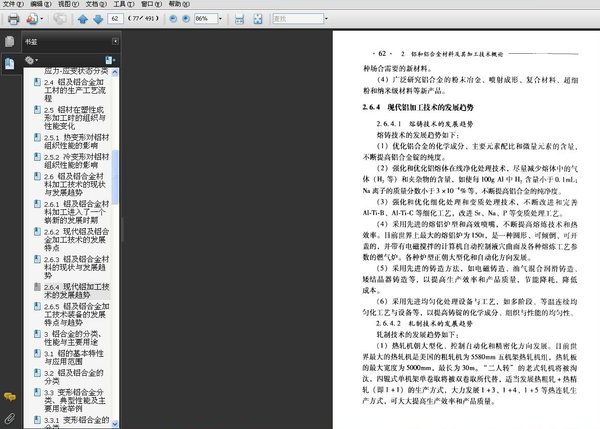The height and width of the screenshot is (429, 600).
Task: Open bookmark 3.1 铝的基本特性与应用范围
Action: 74,357
